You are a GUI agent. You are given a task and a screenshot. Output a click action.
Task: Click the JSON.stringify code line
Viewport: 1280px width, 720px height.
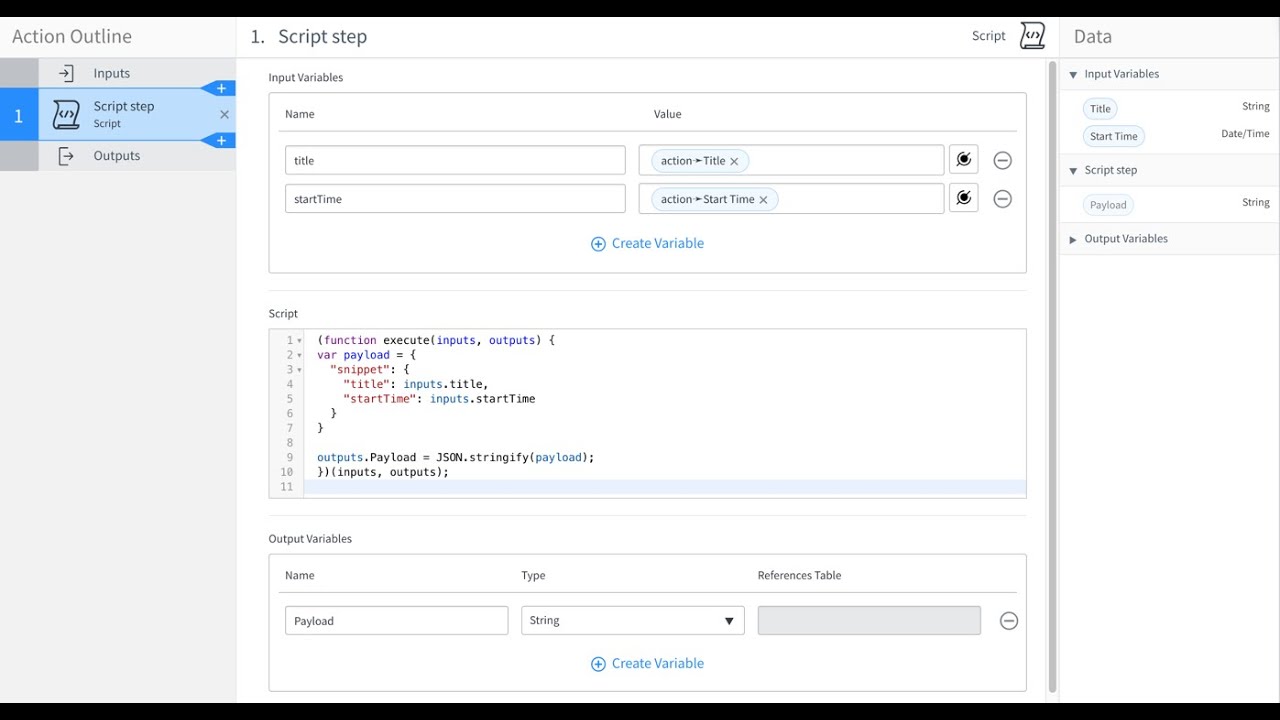[x=455, y=457]
